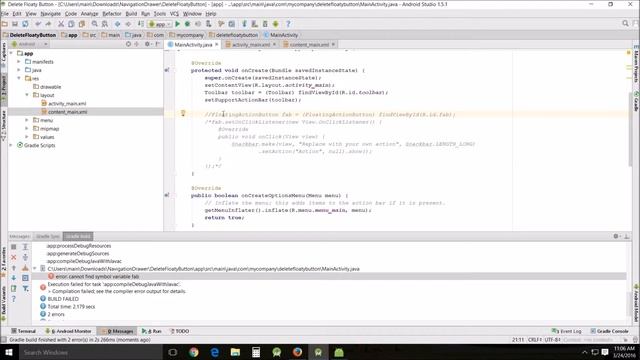Close the activity_main.xml tab
The height and width of the screenshot is (360, 640).
(274, 44)
